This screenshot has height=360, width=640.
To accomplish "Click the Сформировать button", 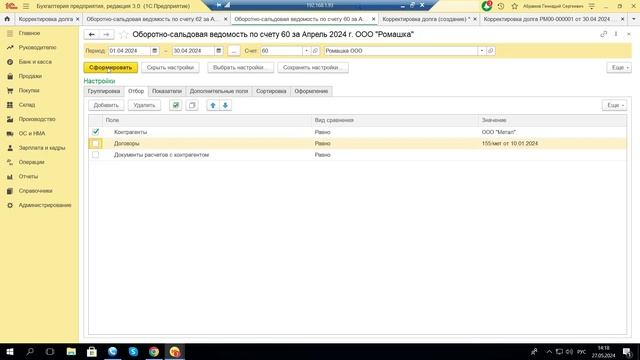I will click(x=111, y=67).
